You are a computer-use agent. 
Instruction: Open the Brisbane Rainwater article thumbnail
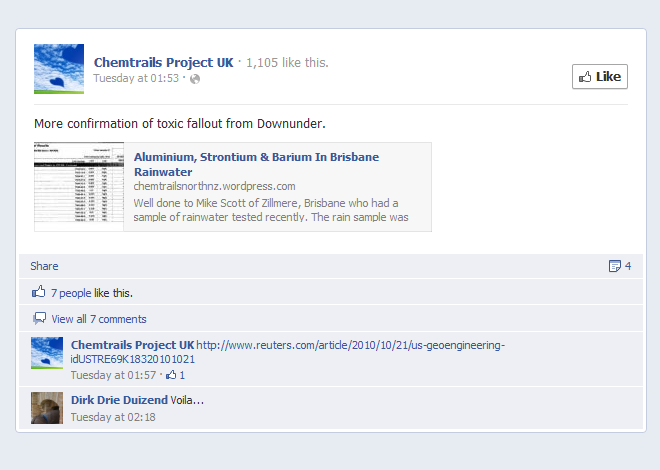pyautogui.click(x=79, y=187)
